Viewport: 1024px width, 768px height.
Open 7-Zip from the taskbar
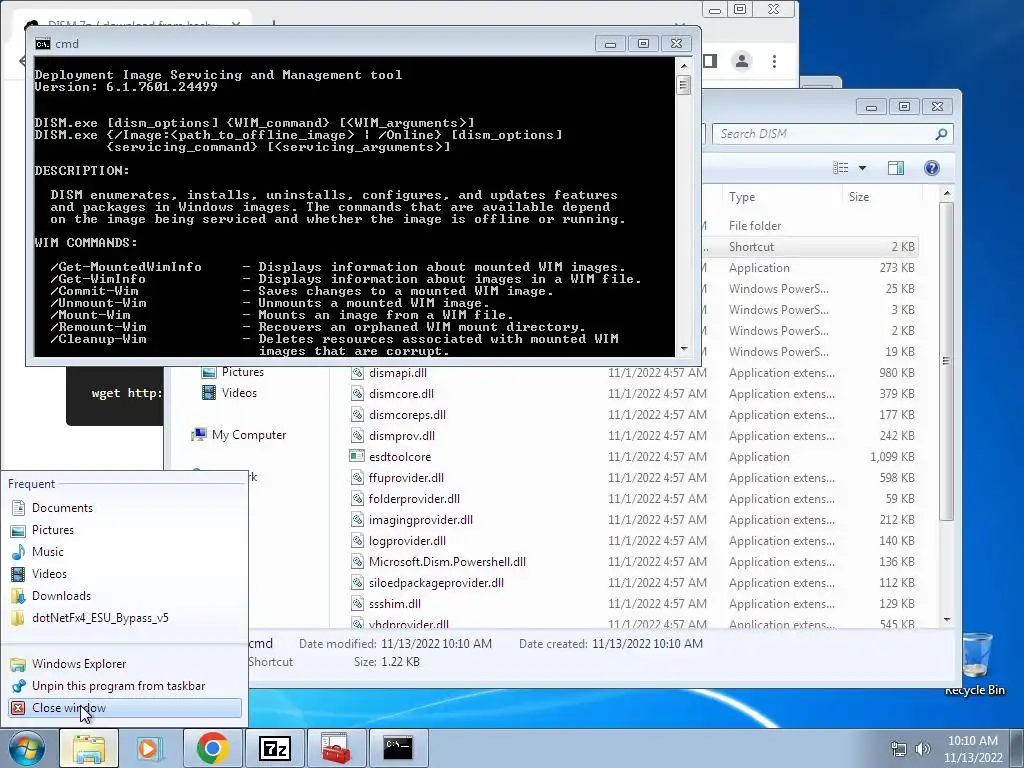[x=274, y=748]
